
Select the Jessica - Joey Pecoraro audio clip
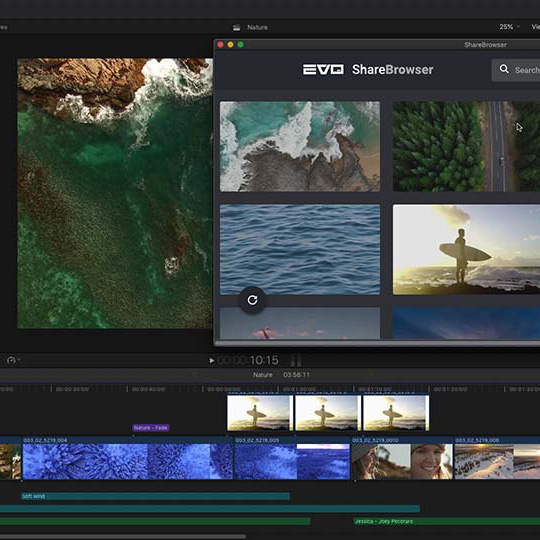[x=447, y=521]
